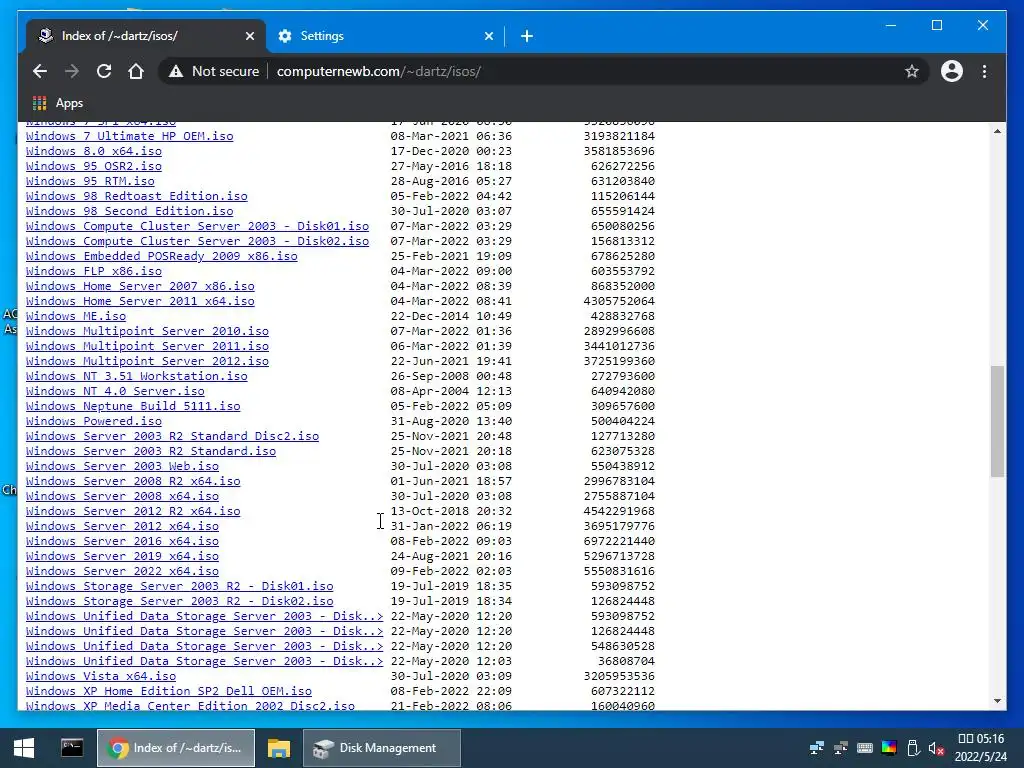Viewport: 1024px width, 768px height.
Task: Click the USB safely remove tray icon
Action: [913, 748]
